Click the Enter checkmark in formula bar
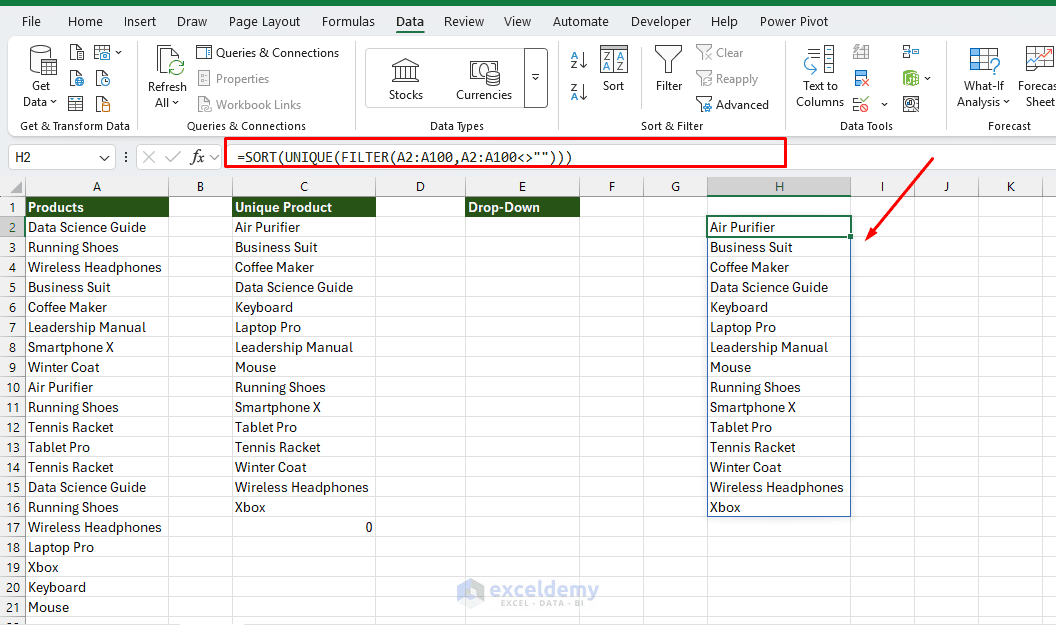This screenshot has height=625, width=1056. point(173,157)
